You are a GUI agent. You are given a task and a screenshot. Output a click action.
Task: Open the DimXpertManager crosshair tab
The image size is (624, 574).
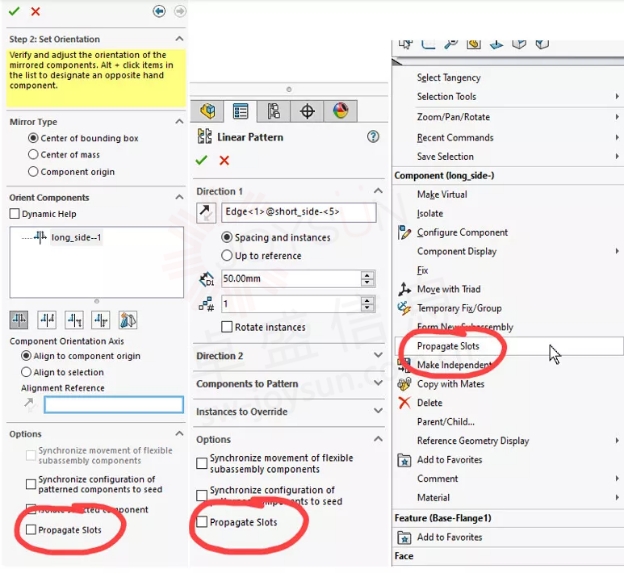(x=307, y=111)
